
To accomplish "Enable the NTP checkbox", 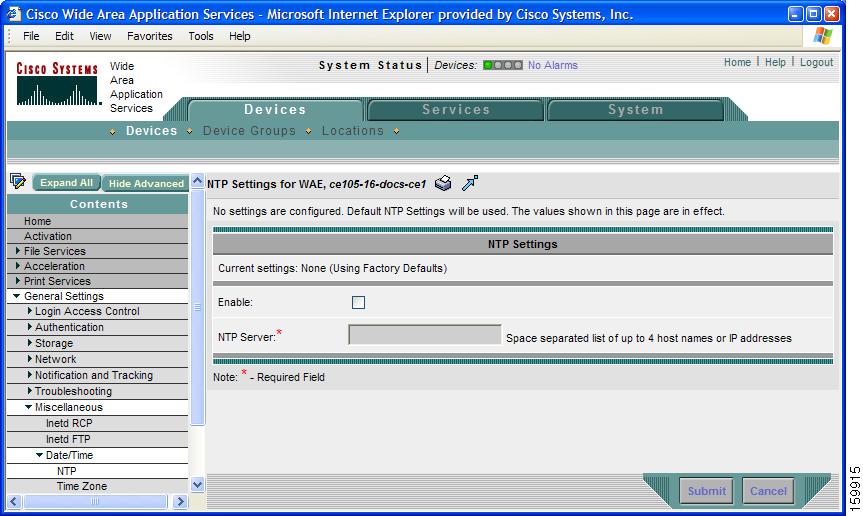I will pos(358,303).
